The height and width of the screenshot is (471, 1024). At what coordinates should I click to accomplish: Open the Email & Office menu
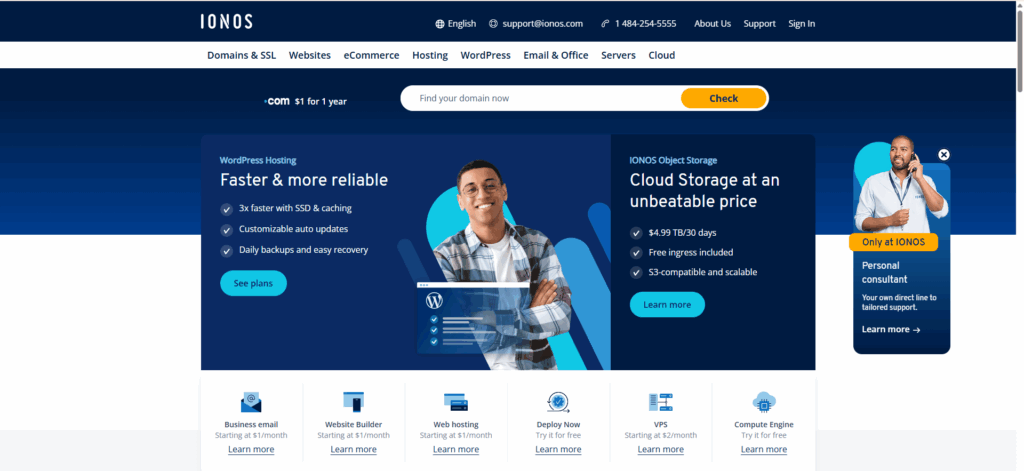tap(556, 56)
